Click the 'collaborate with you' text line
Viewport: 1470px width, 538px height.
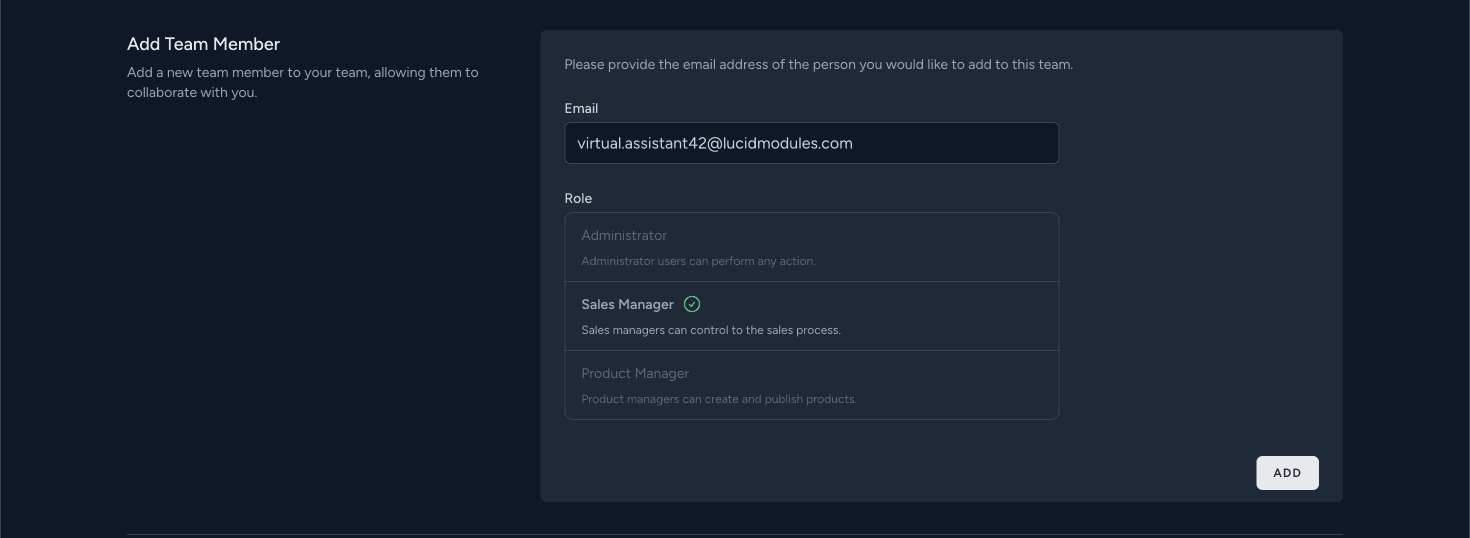point(192,92)
